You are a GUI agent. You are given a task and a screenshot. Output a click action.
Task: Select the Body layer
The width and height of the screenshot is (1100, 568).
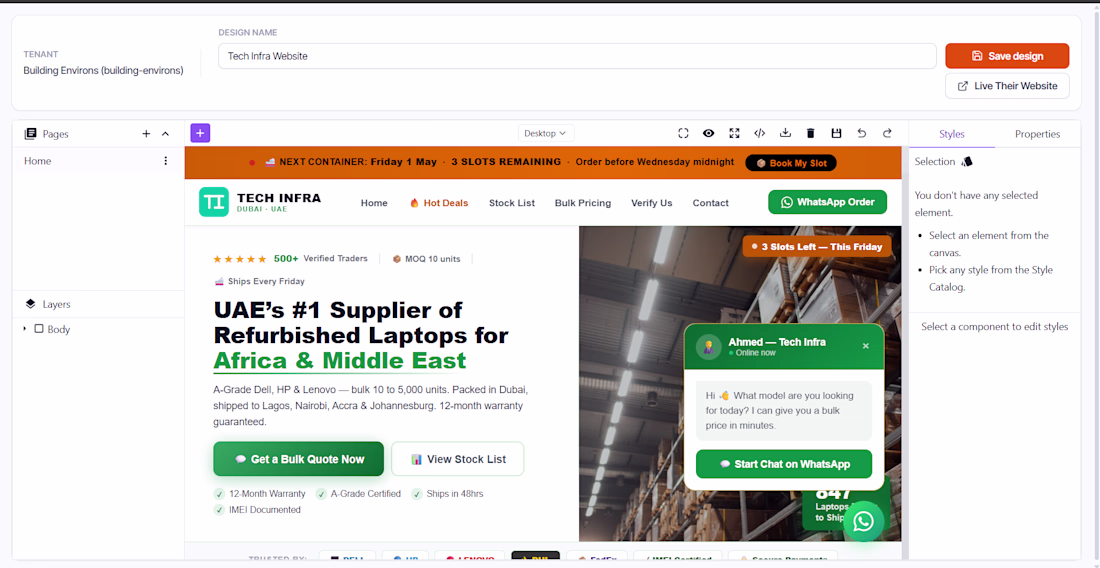point(53,329)
